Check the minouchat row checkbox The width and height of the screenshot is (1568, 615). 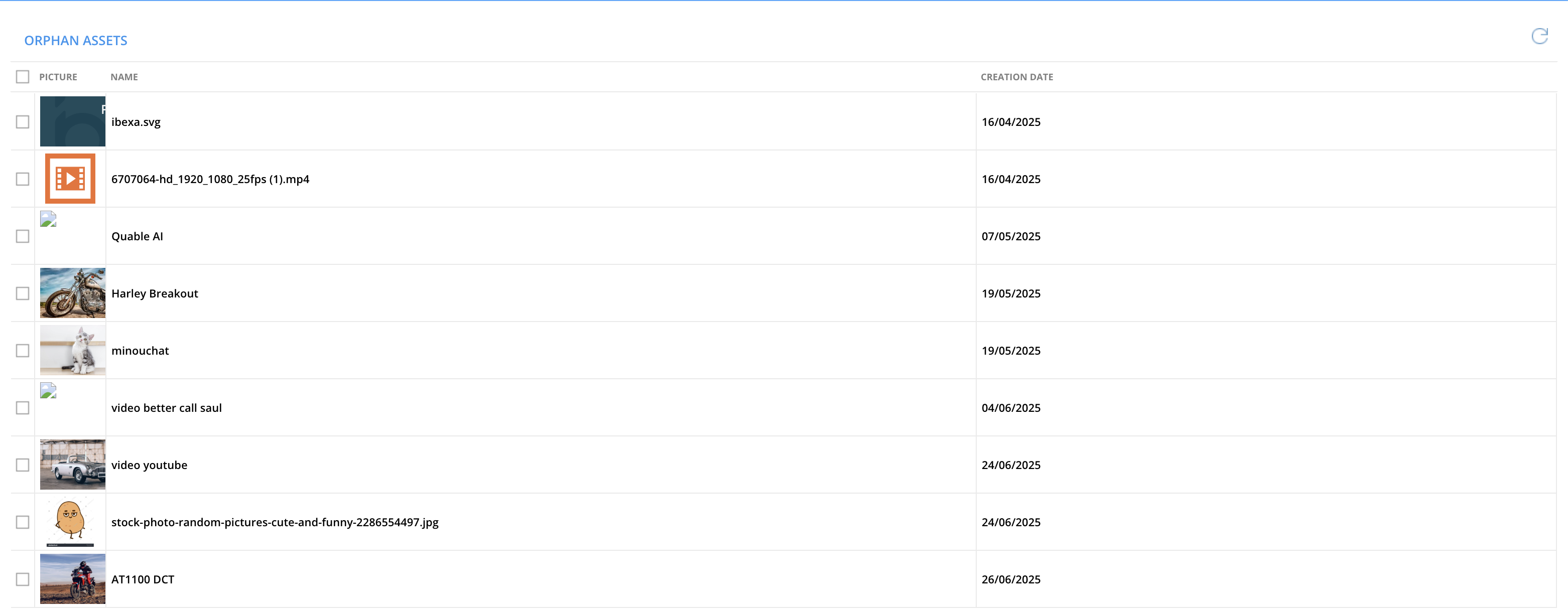click(23, 350)
